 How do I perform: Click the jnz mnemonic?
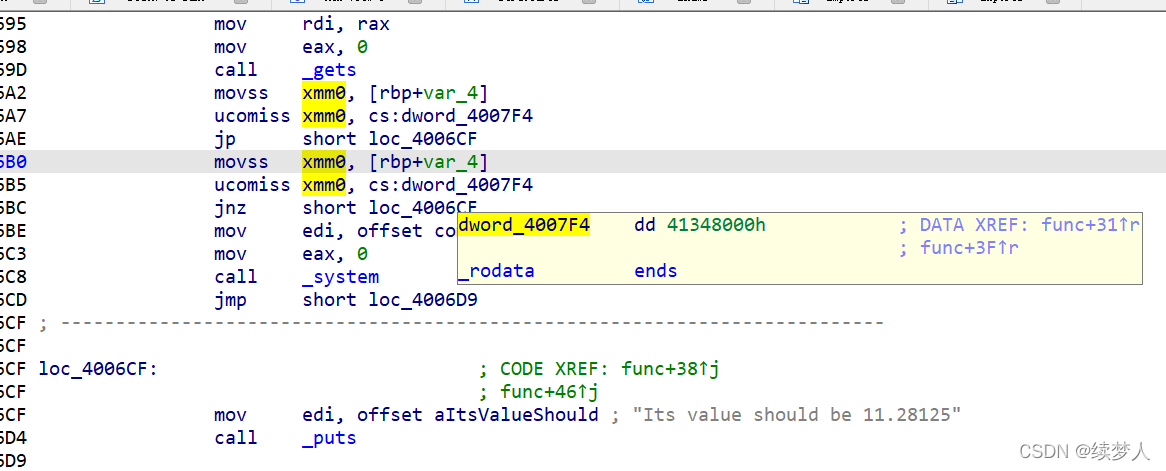click(x=231, y=208)
